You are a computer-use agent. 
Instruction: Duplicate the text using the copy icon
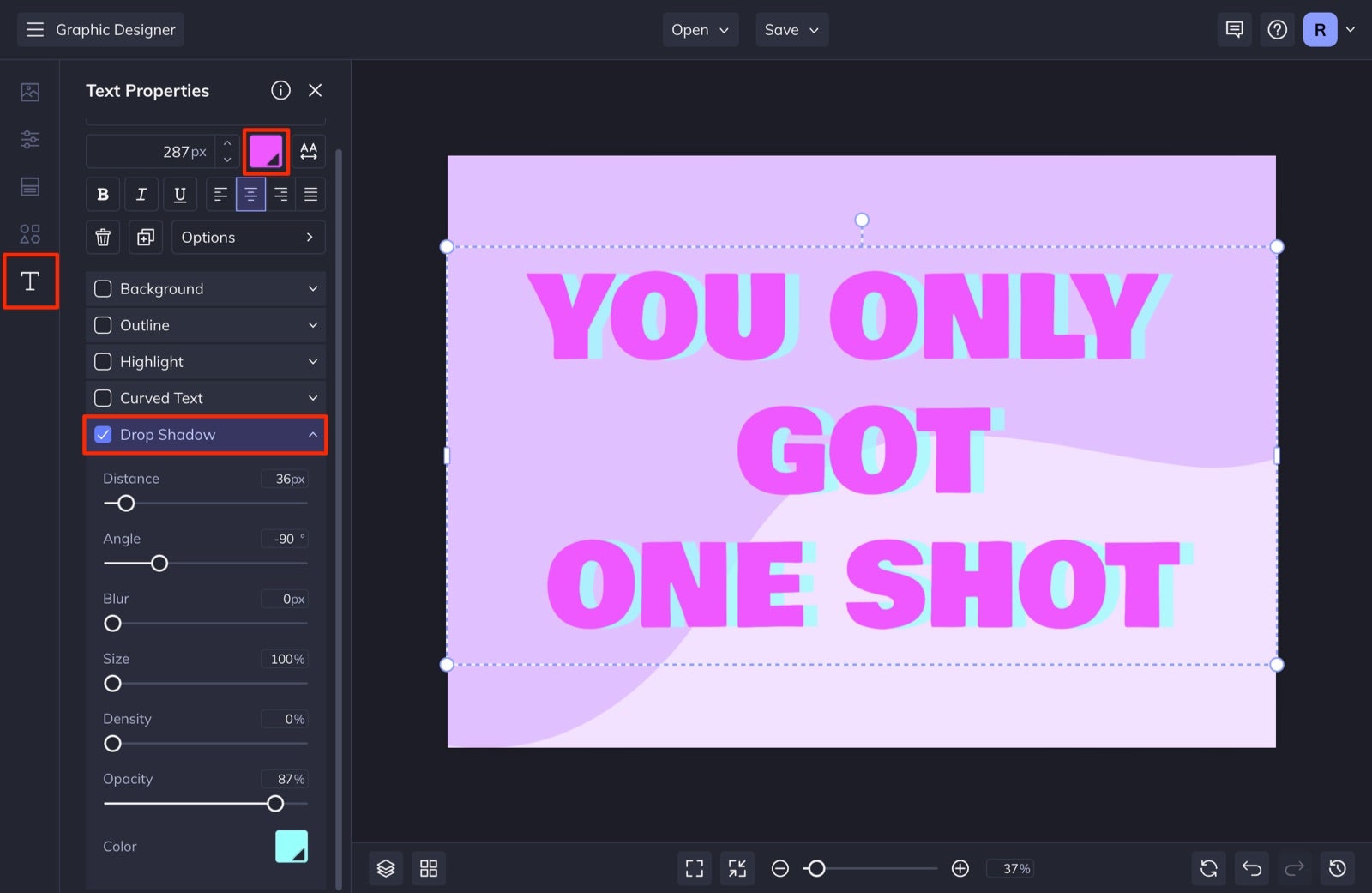(x=145, y=237)
